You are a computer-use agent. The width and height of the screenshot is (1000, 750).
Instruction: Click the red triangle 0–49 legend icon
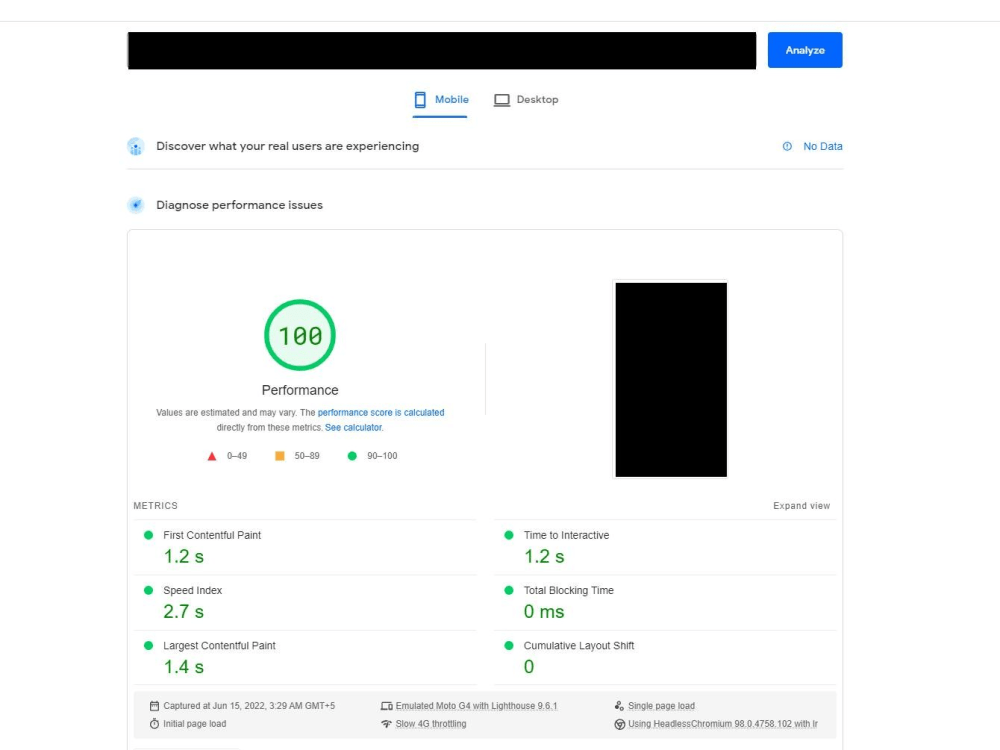[212, 456]
